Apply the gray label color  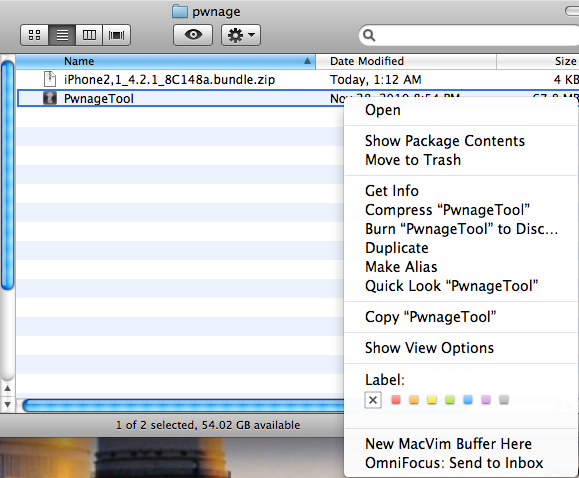pos(504,400)
